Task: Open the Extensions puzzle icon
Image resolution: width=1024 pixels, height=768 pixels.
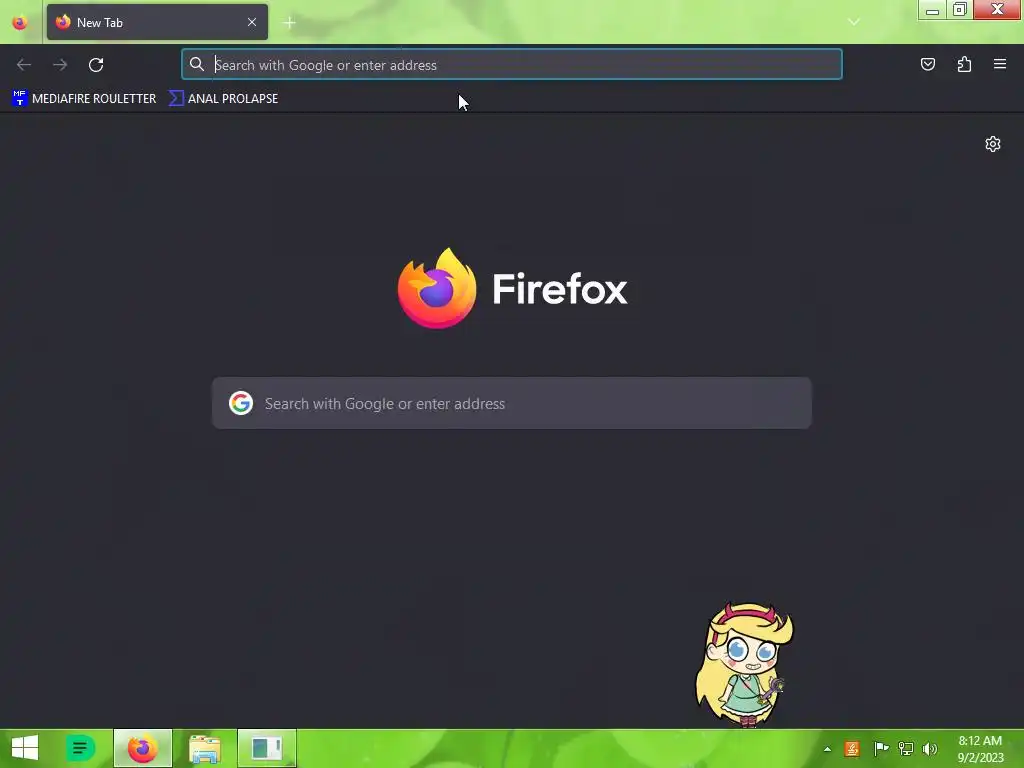Action: click(x=964, y=64)
